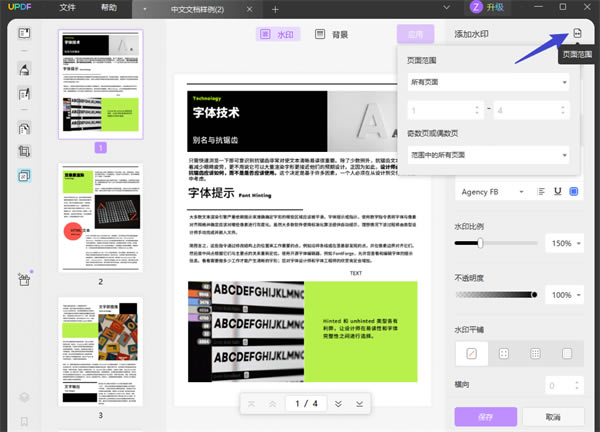The height and width of the screenshot is (432, 600).
Task: Go to the last page arrow
Action: [359, 404]
